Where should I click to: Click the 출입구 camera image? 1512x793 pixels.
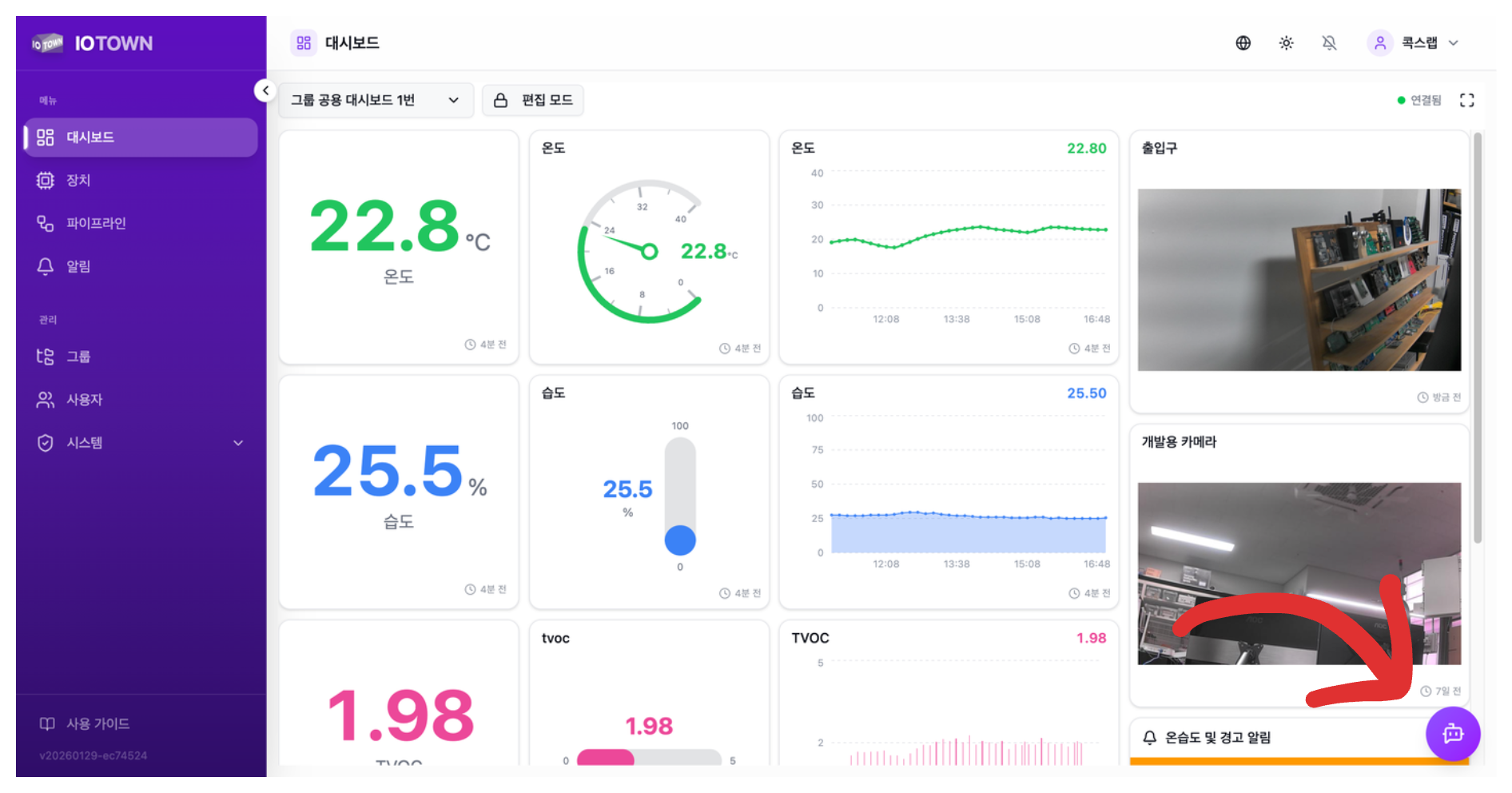1299,280
